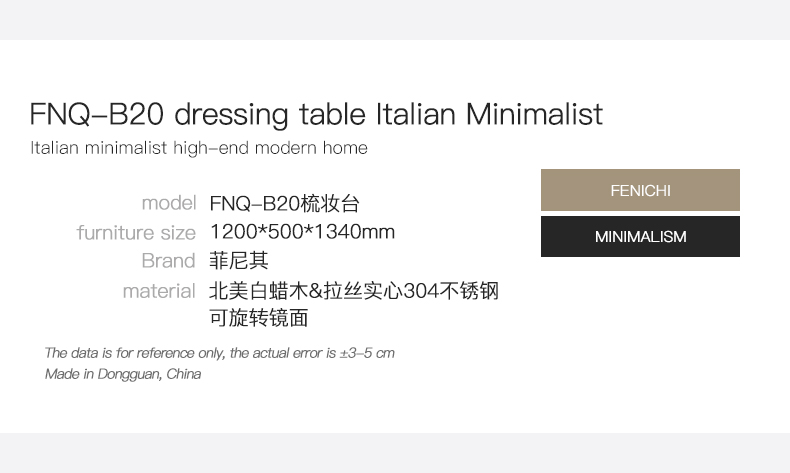Click the FNQ-B20梳妆台 model value

tap(284, 204)
